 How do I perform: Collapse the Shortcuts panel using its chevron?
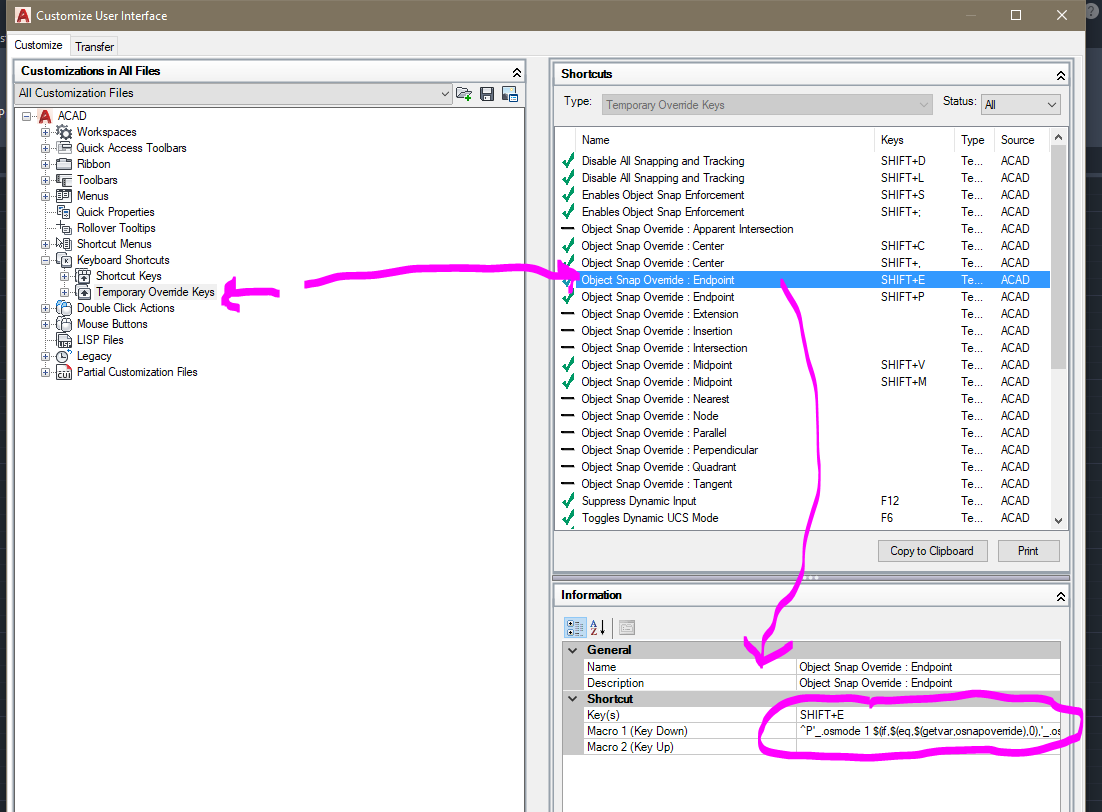click(x=1062, y=73)
